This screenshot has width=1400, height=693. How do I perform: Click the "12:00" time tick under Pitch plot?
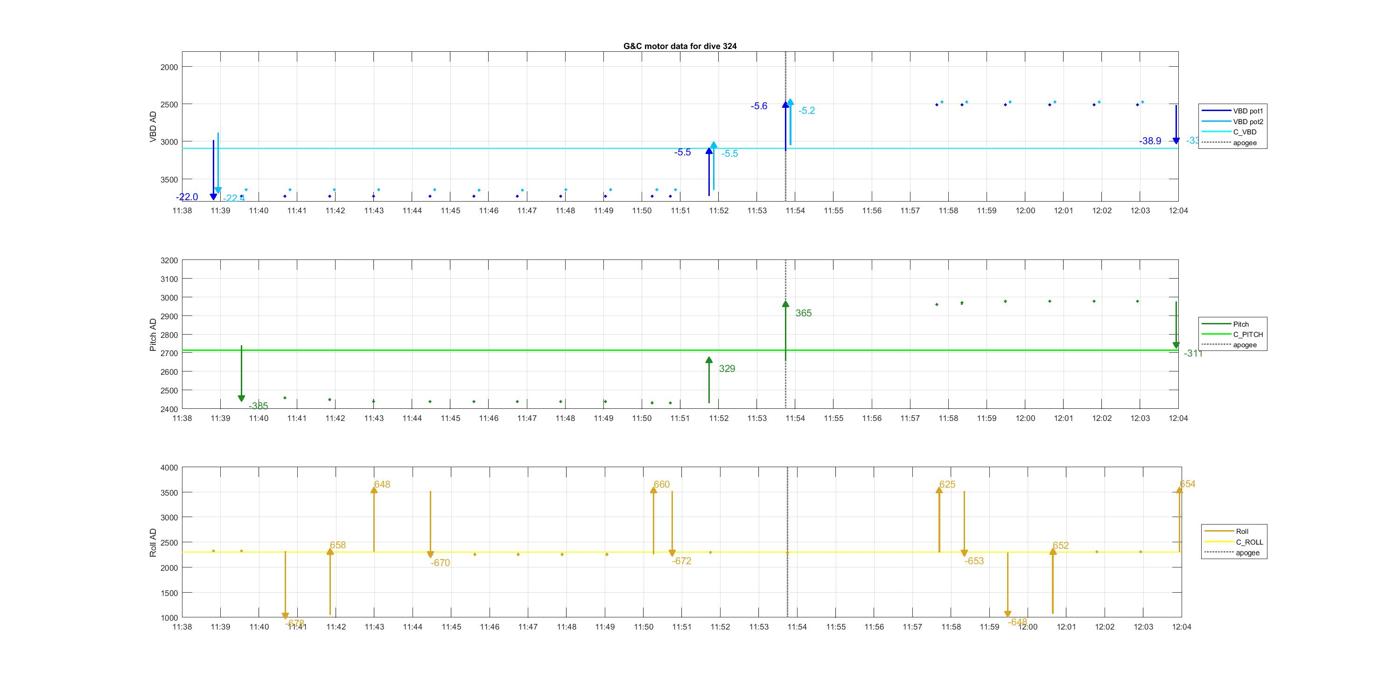pos(1025,419)
